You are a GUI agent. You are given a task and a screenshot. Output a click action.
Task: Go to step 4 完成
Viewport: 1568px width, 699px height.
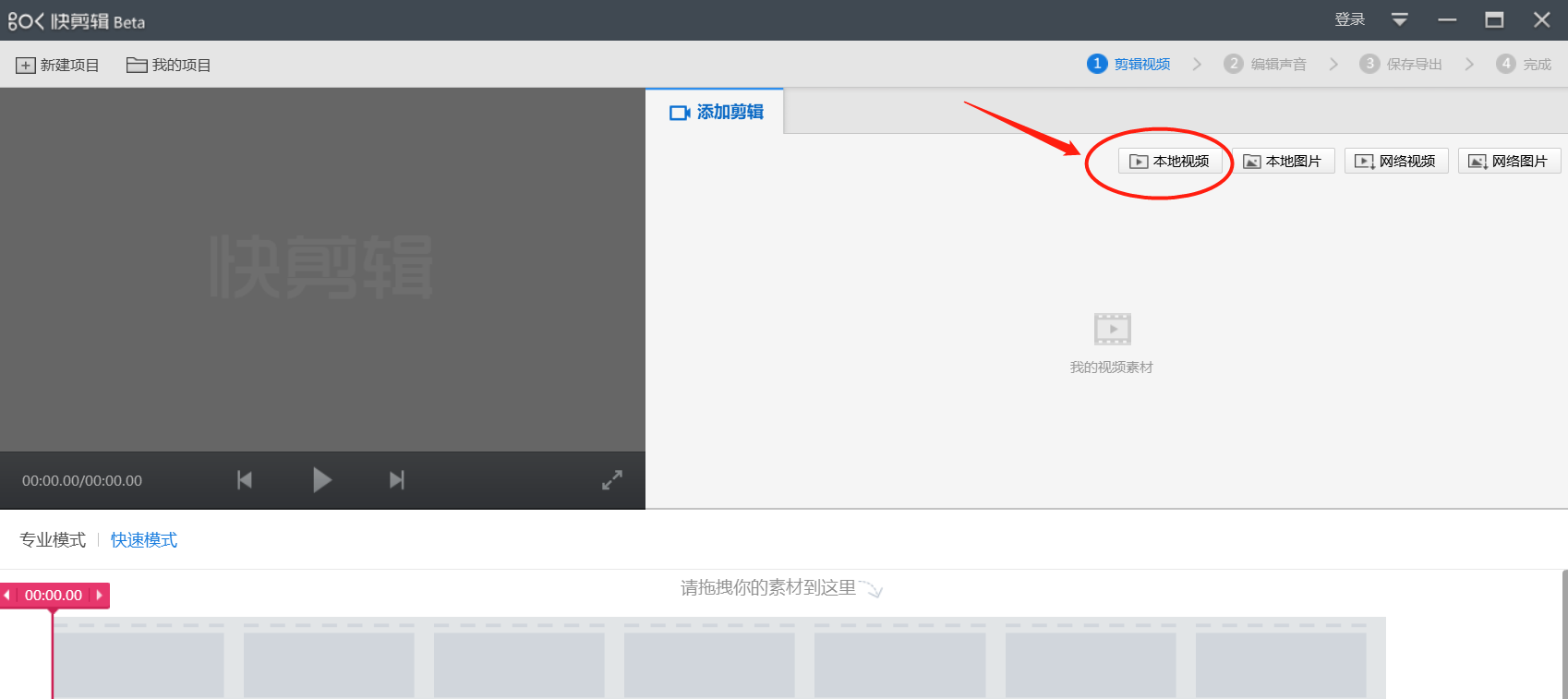click(x=1524, y=64)
